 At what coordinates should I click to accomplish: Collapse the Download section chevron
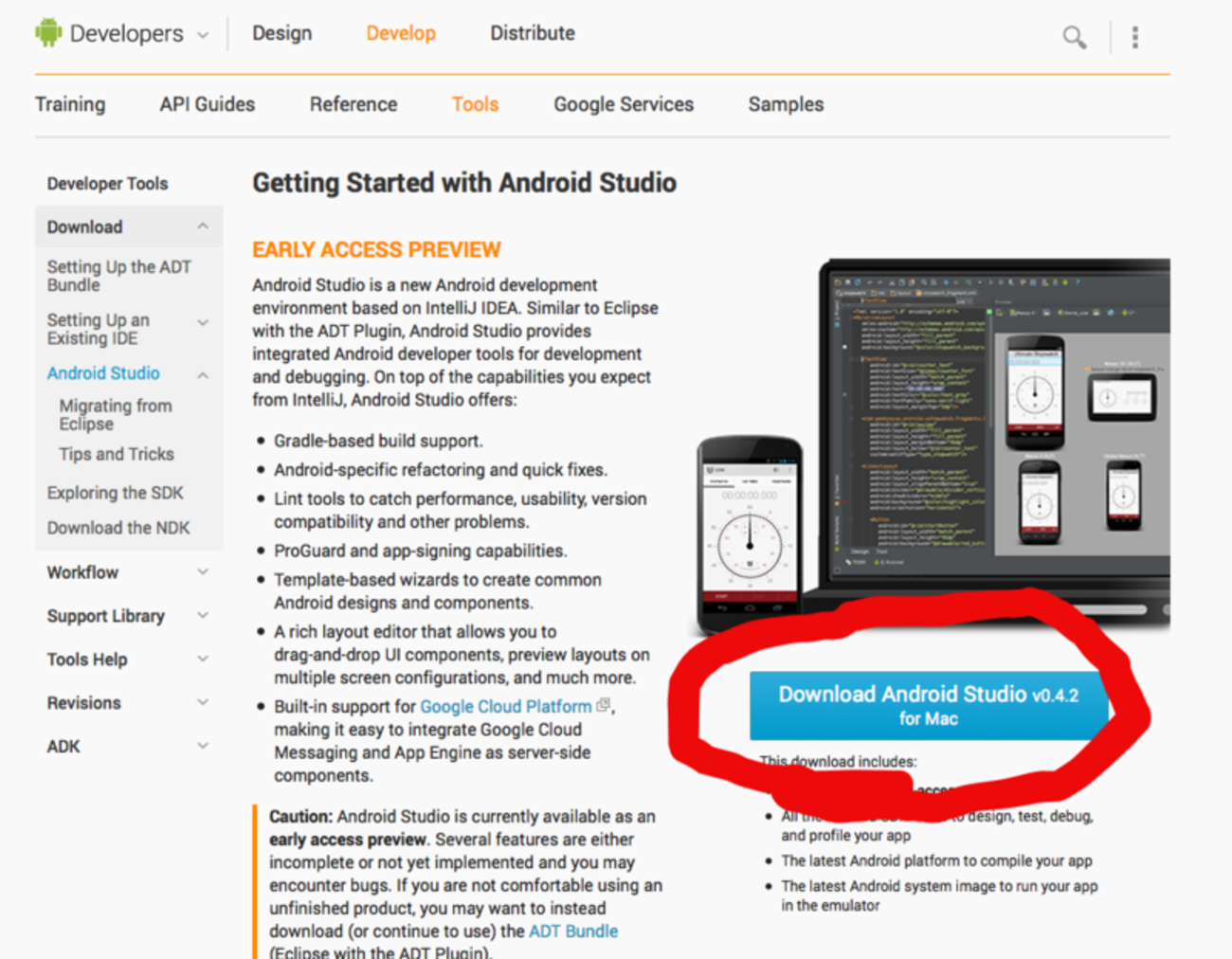point(203,226)
